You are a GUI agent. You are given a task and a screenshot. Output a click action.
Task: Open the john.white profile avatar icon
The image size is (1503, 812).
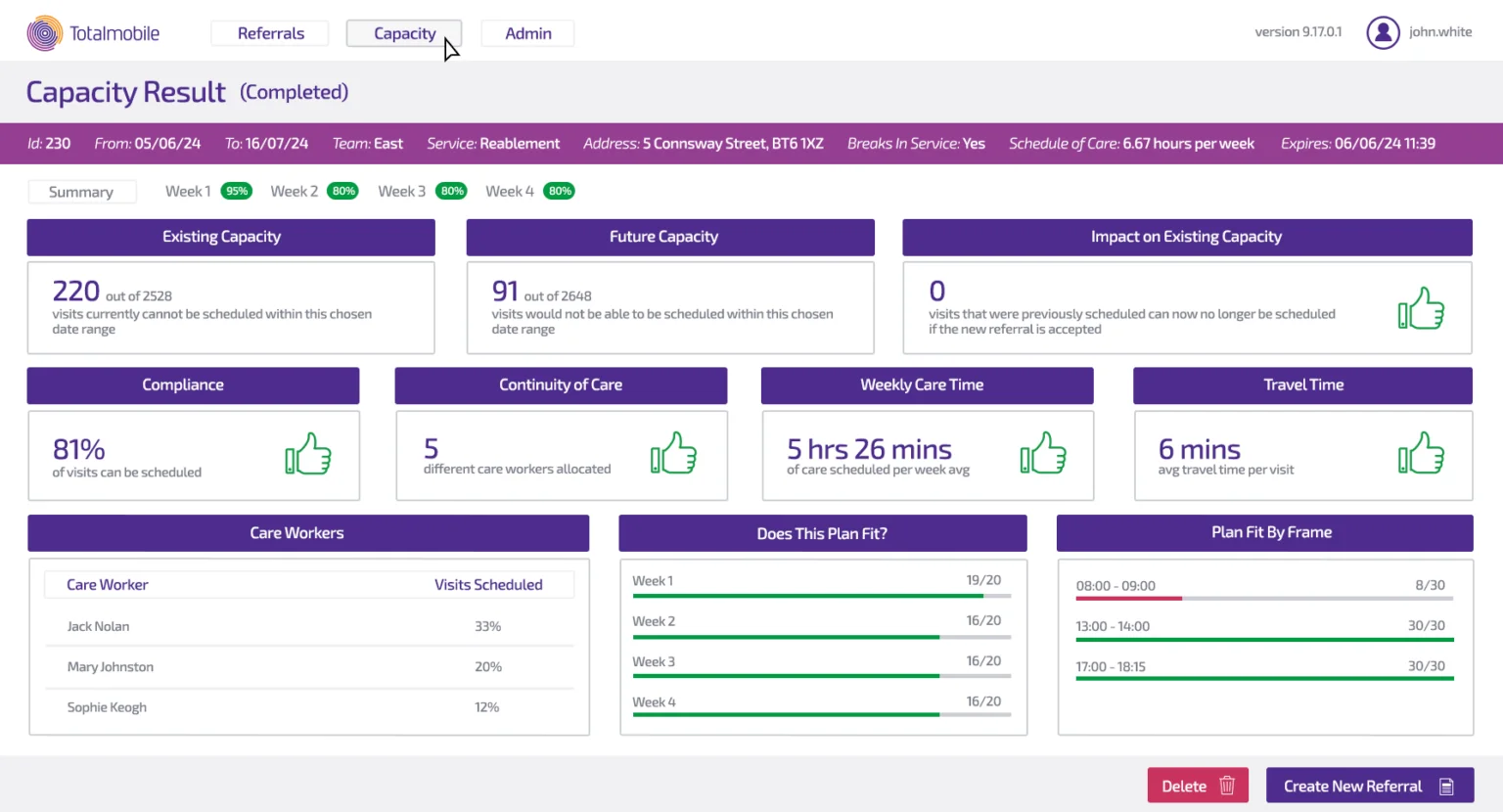pos(1383,32)
